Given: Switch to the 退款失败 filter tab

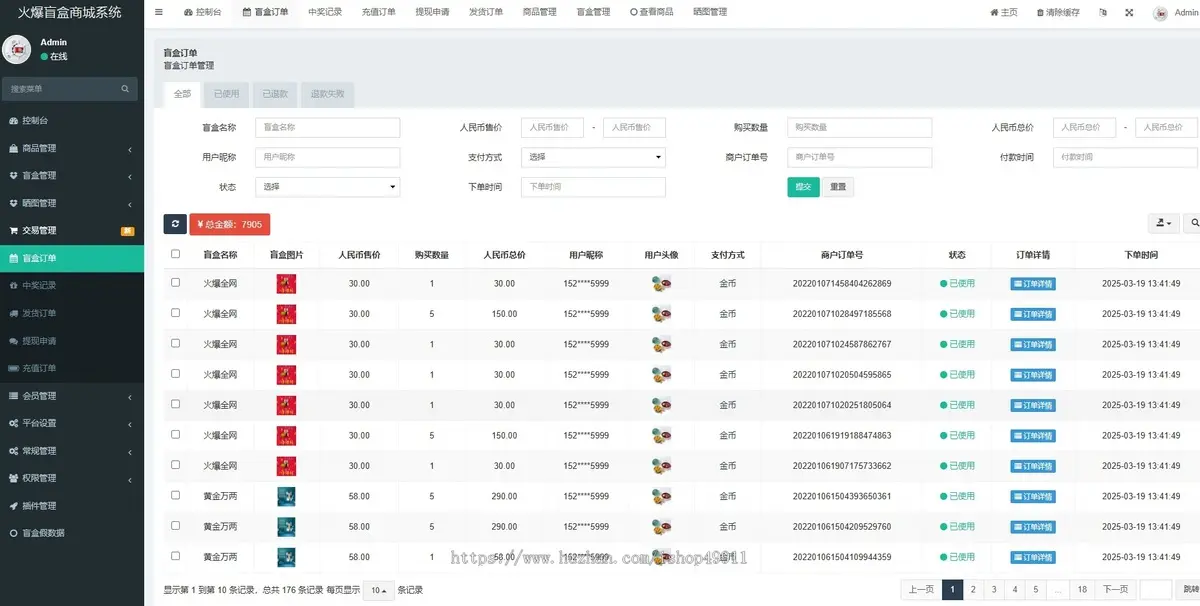Looking at the screenshot, I should click(327, 94).
